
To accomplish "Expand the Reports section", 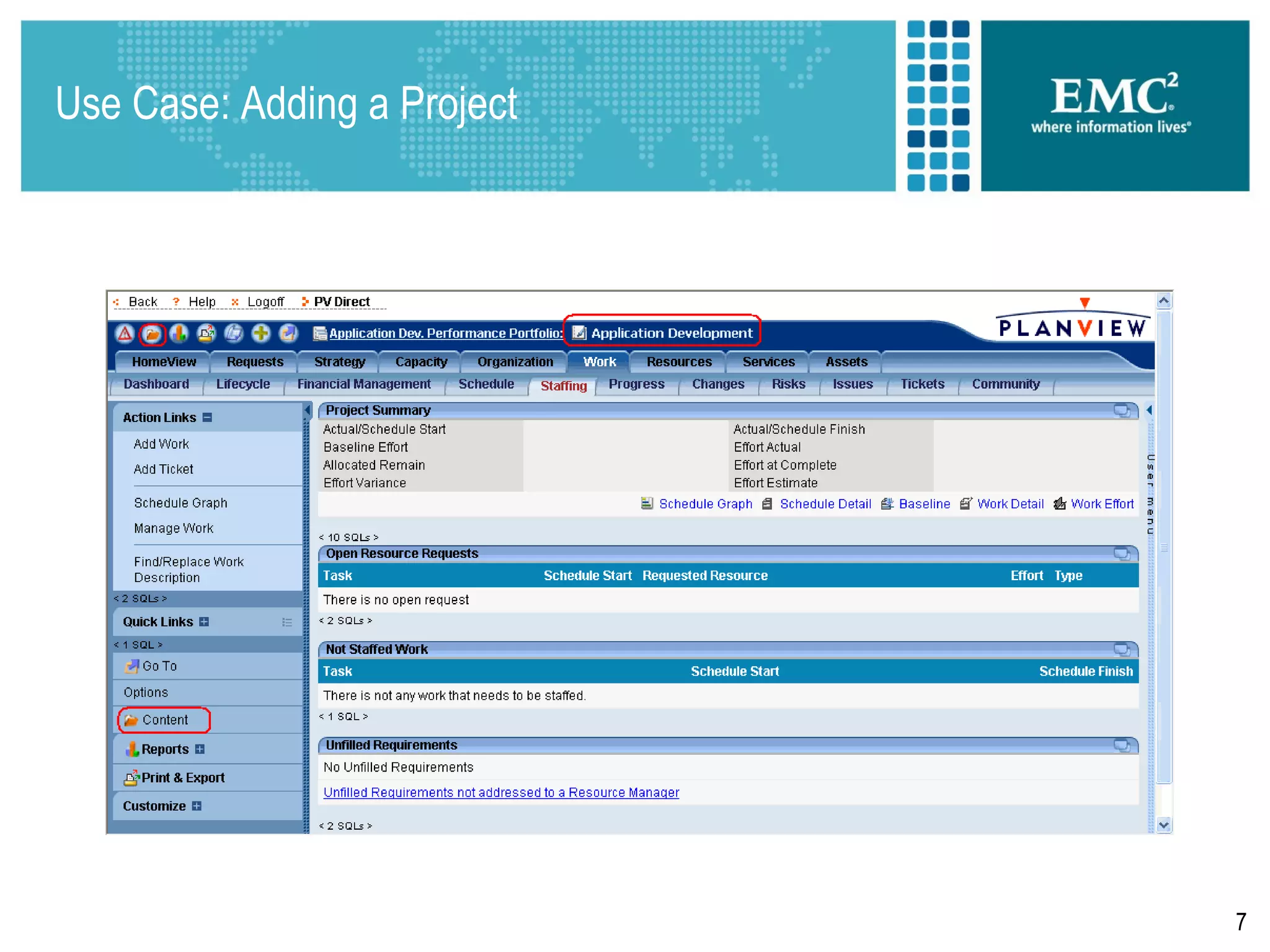I will tap(200, 749).
